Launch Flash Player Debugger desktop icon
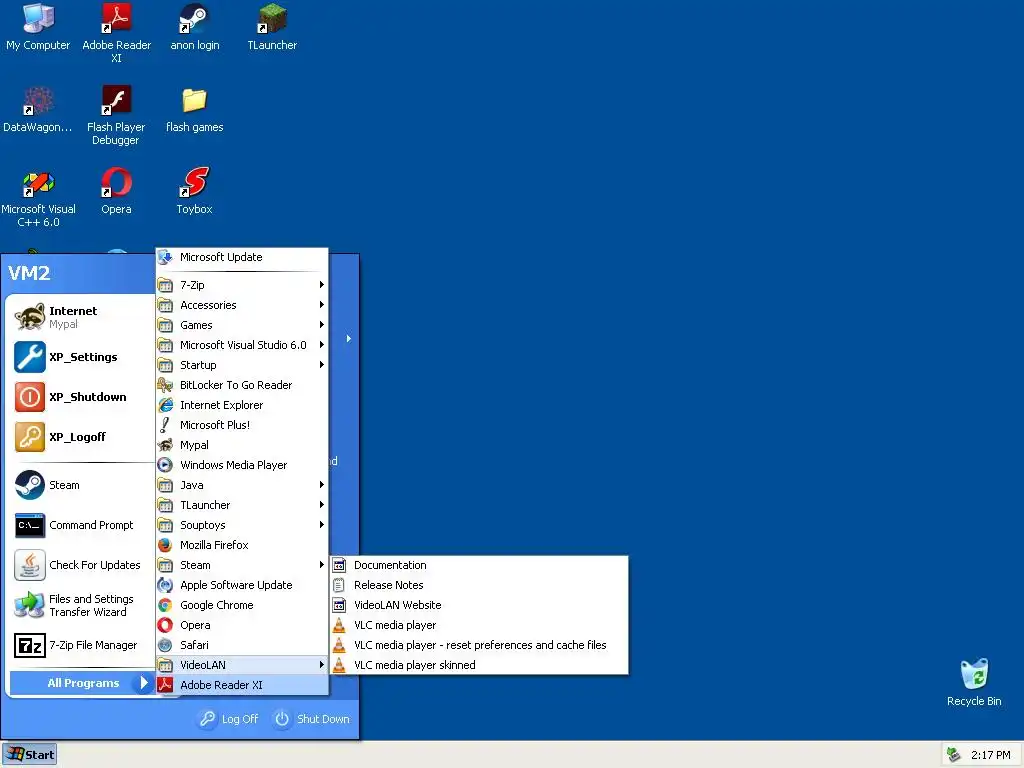The image size is (1024, 768). tap(116, 115)
